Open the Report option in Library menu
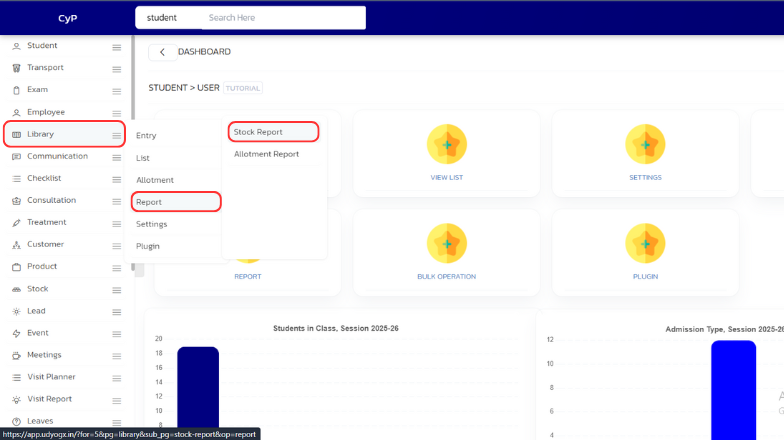784x440 pixels. [149, 202]
